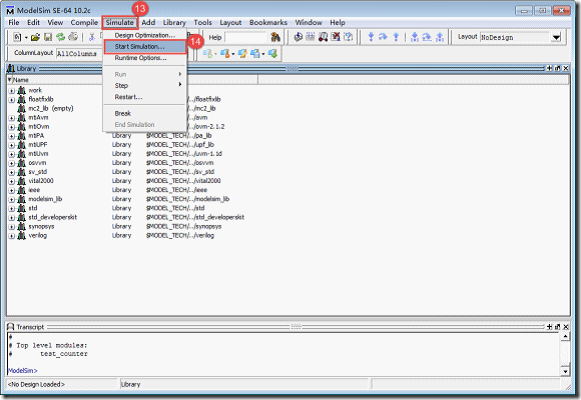Select Design Optimization menu entry

[145, 36]
